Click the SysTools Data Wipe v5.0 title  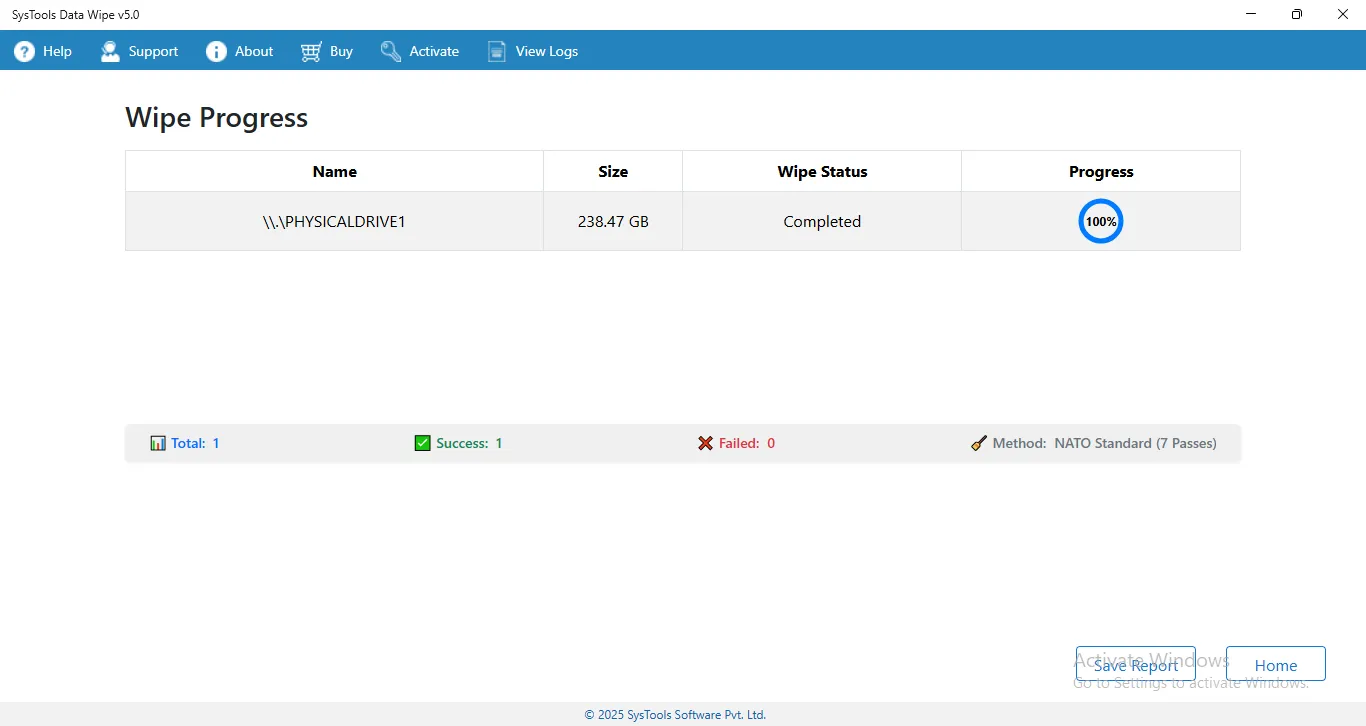tap(76, 14)
